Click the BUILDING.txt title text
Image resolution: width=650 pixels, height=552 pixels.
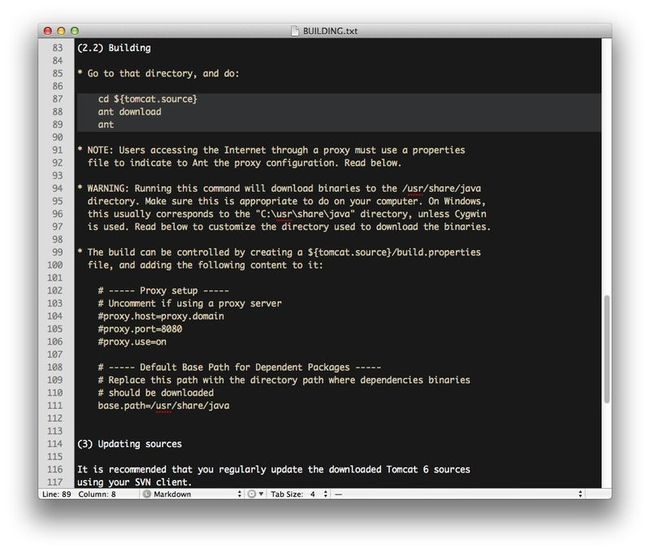330,31
